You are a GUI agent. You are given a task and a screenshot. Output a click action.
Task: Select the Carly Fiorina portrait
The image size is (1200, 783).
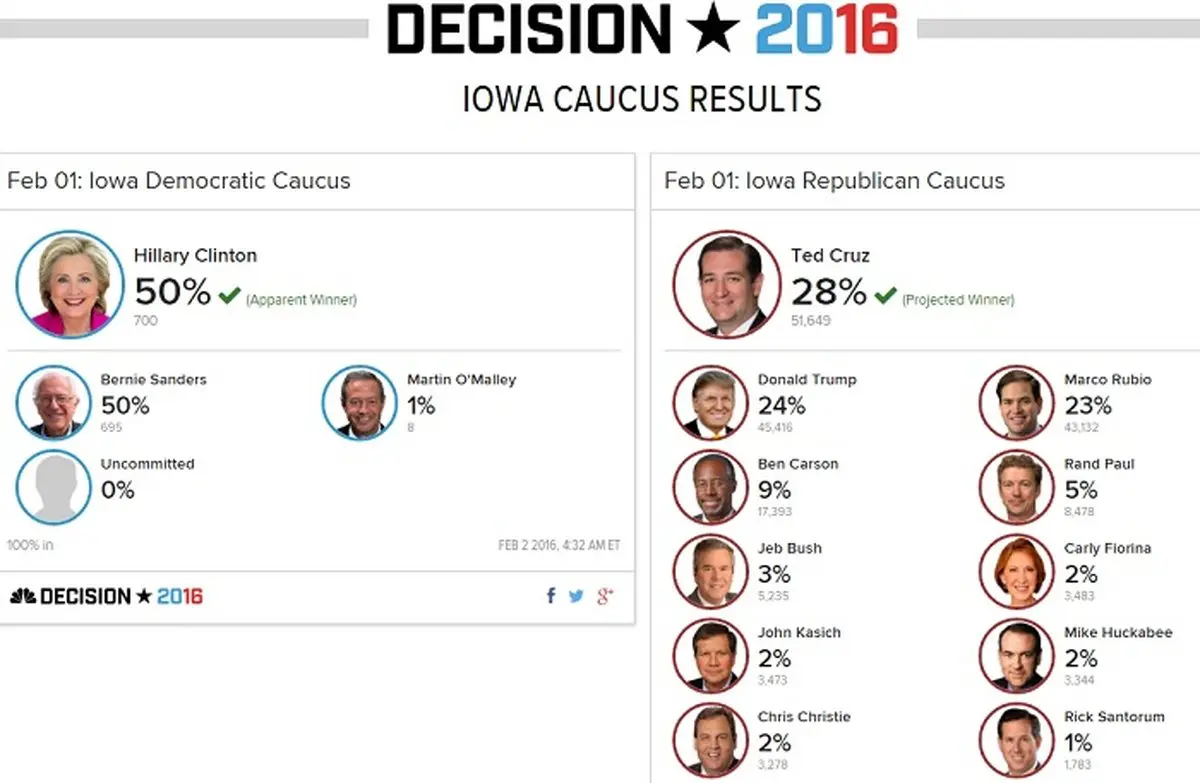(x=1017, y=572)
